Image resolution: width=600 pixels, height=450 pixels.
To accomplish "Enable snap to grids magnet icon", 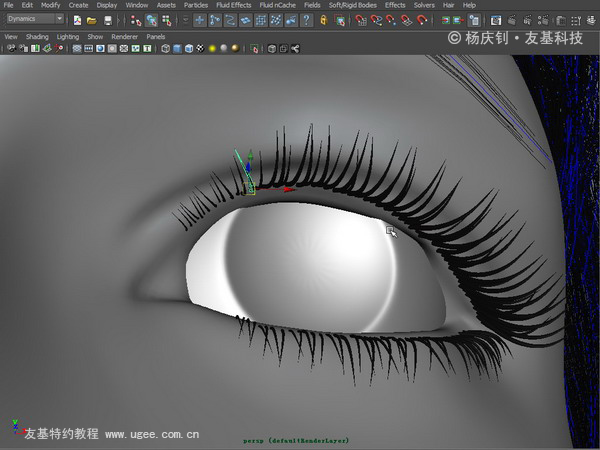I will (x=361, y=20).
